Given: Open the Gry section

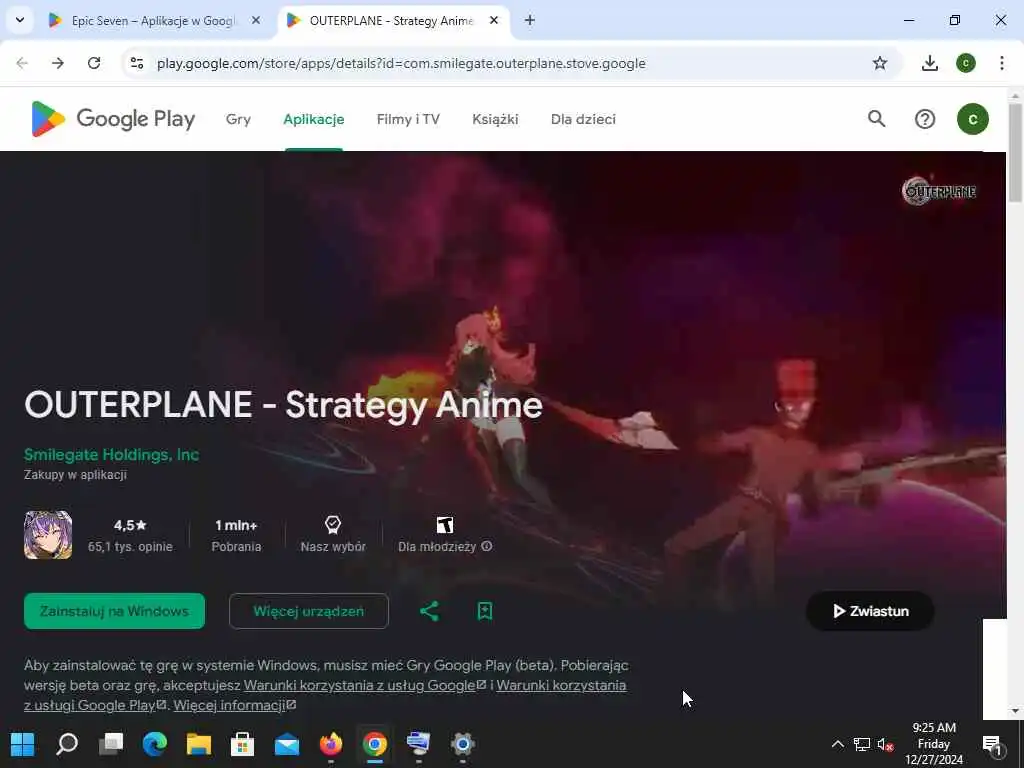Looking at the screenshot, I should pyautogui.click(x=238, y=120).
